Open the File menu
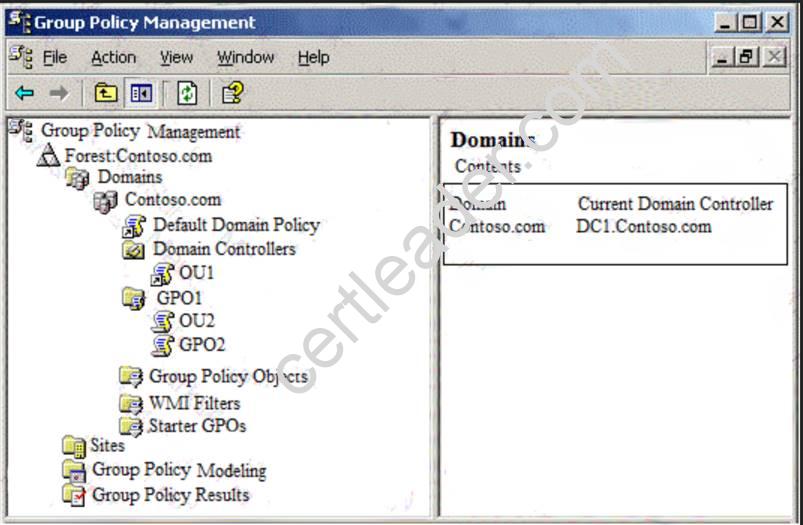 pyautogui.click(x=55, y=57)
